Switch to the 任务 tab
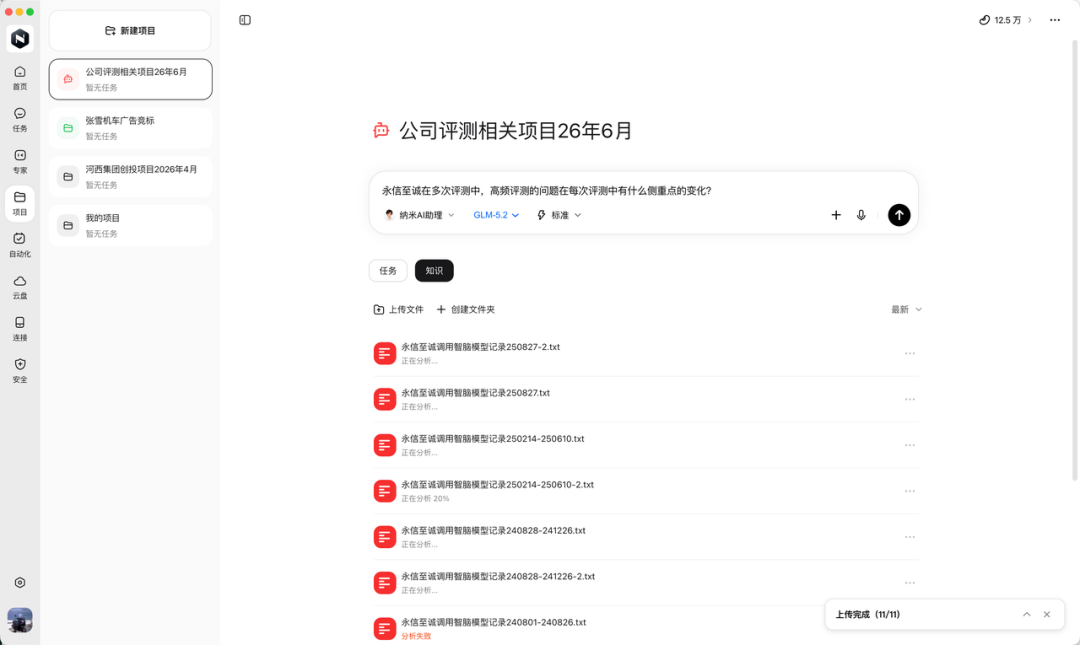 [388, 271]
